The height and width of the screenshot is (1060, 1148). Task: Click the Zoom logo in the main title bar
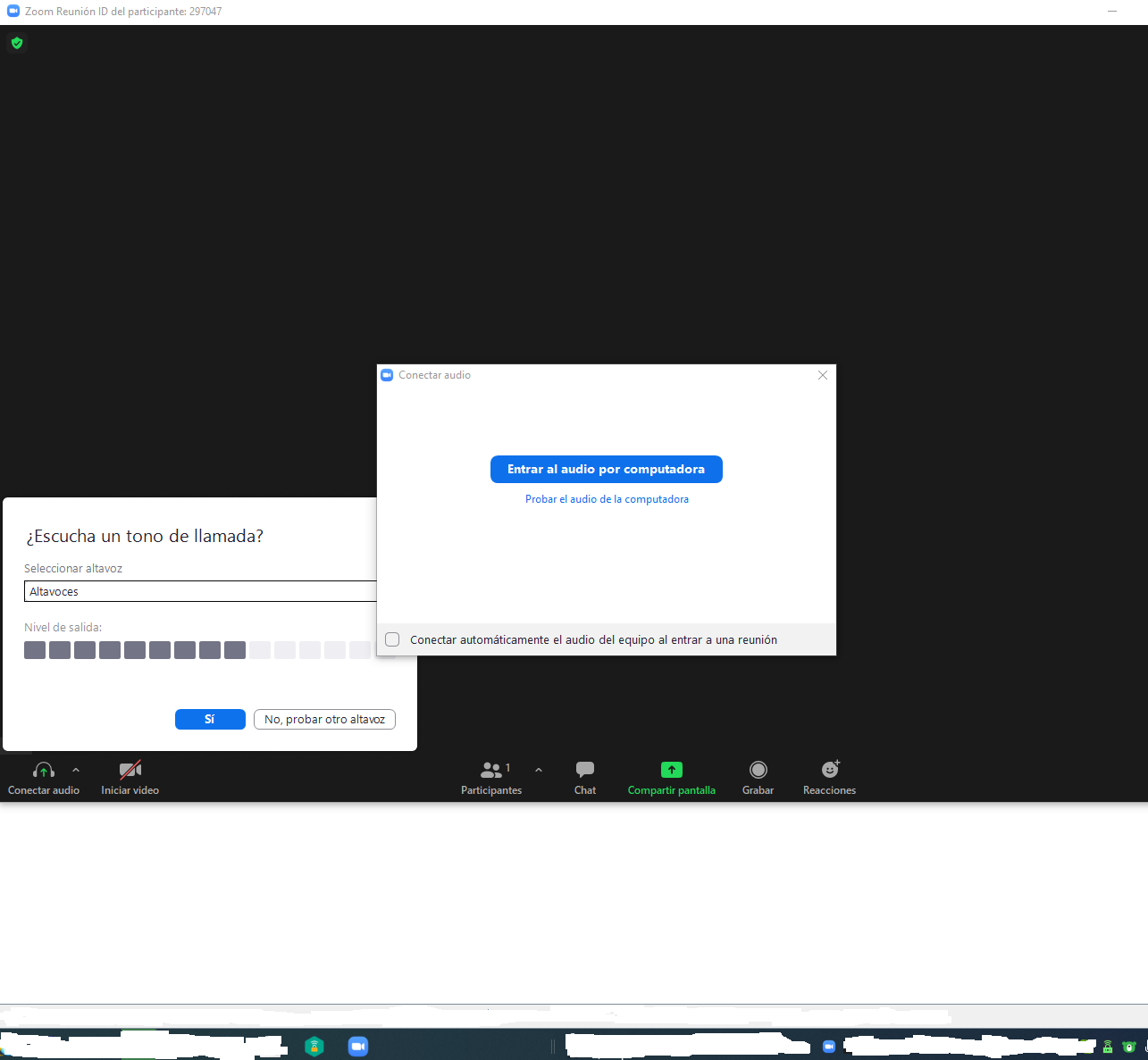pyautogui.click(x=13, y=12)
